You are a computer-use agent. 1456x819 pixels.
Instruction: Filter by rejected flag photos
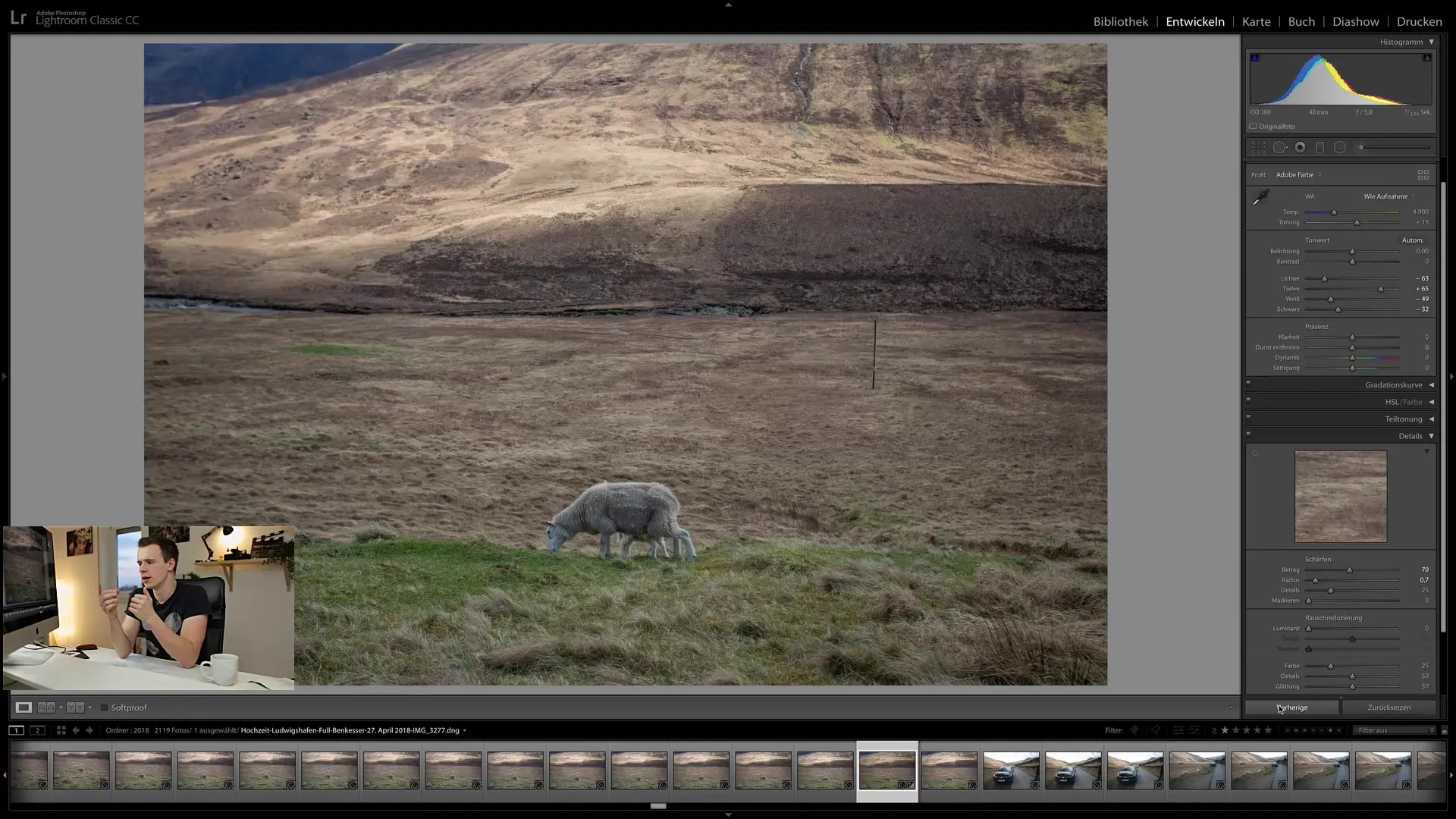pos(1156,730)
